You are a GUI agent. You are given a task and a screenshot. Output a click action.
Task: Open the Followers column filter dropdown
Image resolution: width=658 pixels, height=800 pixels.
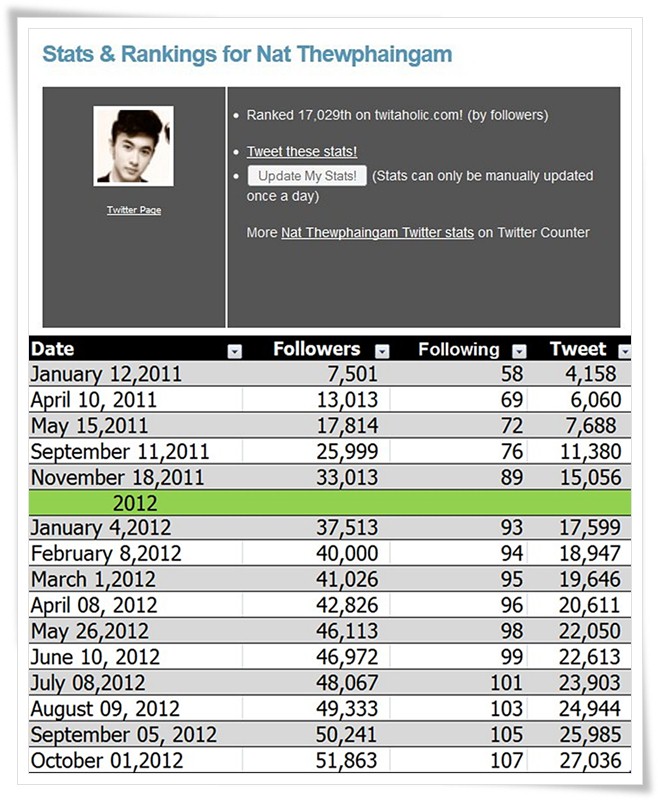pyautogui.click(x=382, y=351)
